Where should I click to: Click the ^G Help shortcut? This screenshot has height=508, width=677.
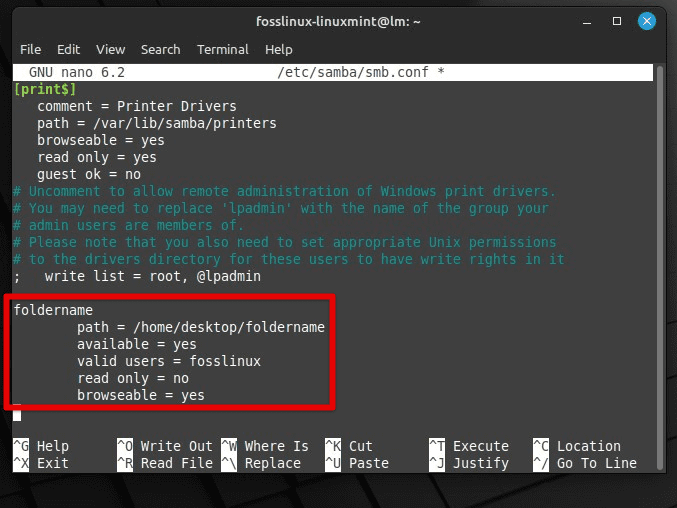[41, 446]
